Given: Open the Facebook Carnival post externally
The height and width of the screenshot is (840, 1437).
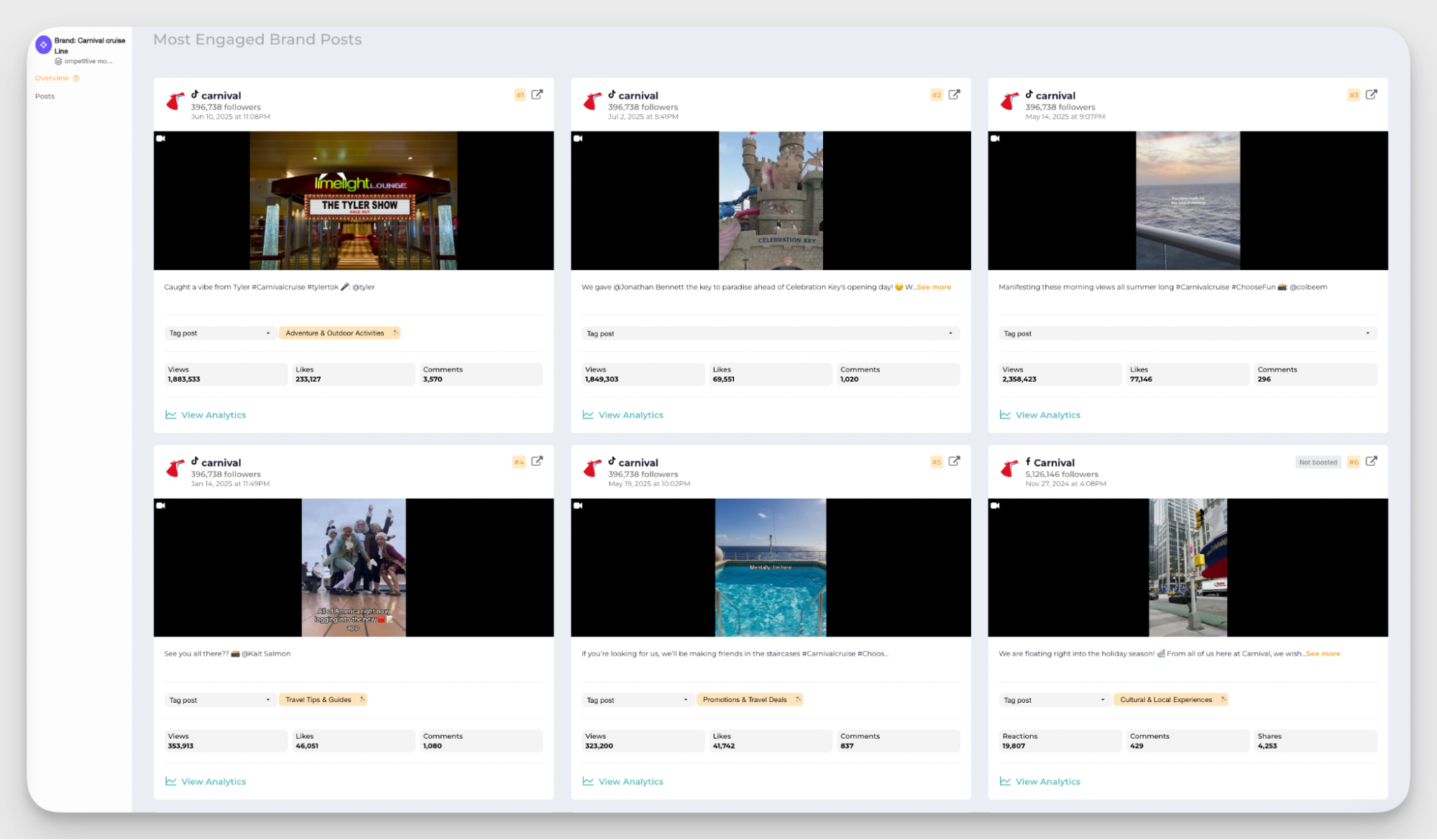Looking at the screenshot, I should 1371,461.
